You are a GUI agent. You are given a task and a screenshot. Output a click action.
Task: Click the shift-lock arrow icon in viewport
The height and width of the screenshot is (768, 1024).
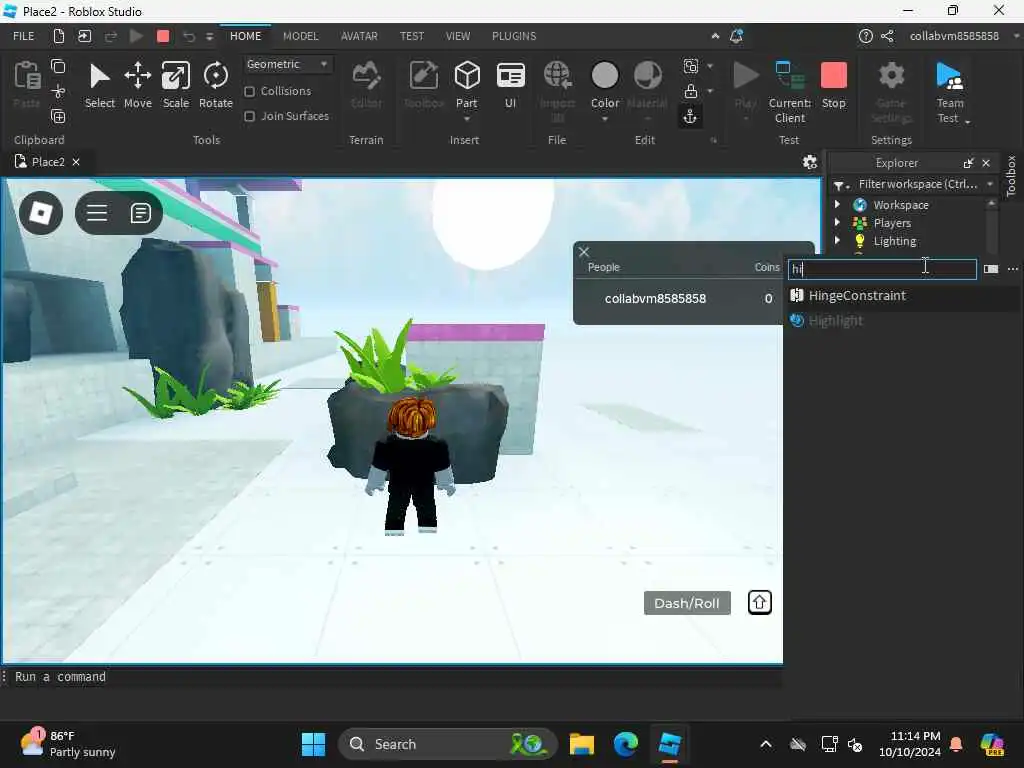pos(760,602)
